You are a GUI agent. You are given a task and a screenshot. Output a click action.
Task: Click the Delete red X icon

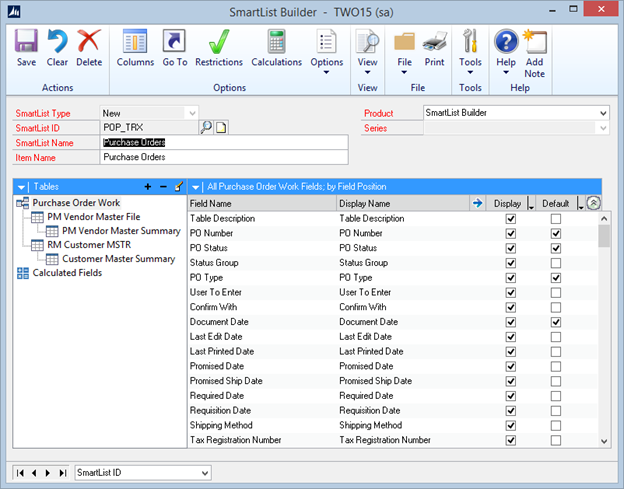click(89, 41)
